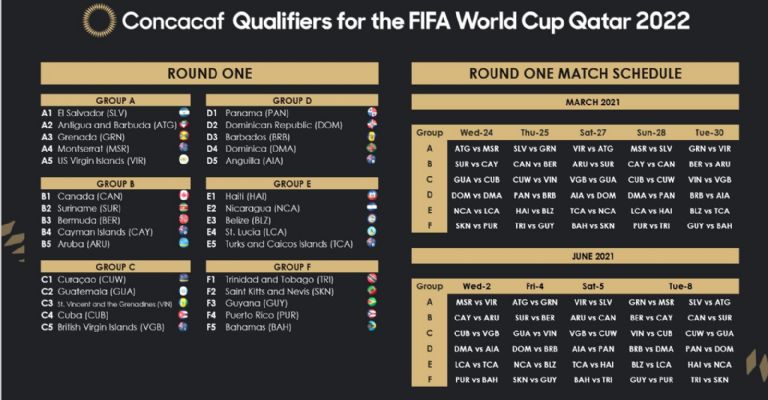Click the Canada flag icon
Viewport: 768px width, 400px height.
[x=184, y=195]
